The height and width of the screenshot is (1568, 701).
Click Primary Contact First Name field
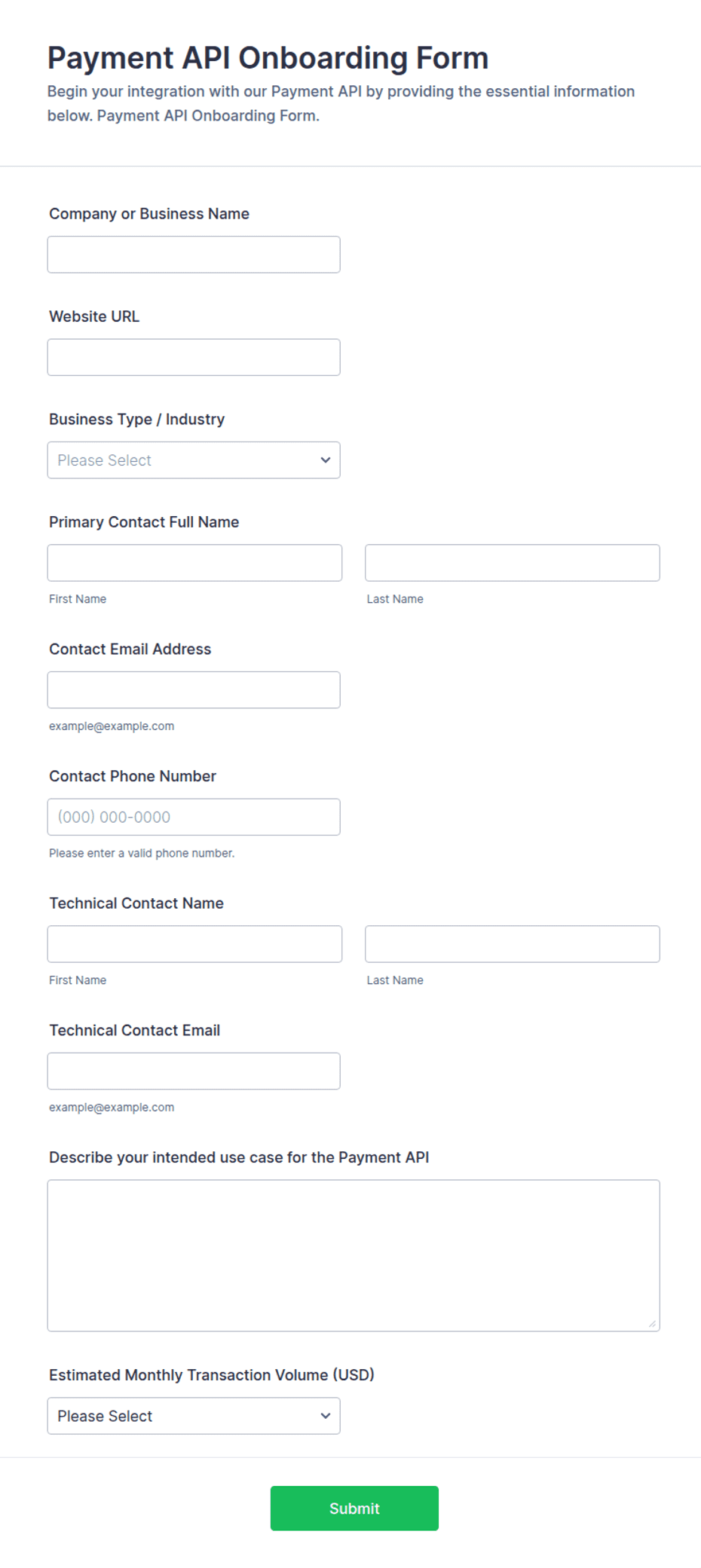pyautogui.click(x=194, y=563)
